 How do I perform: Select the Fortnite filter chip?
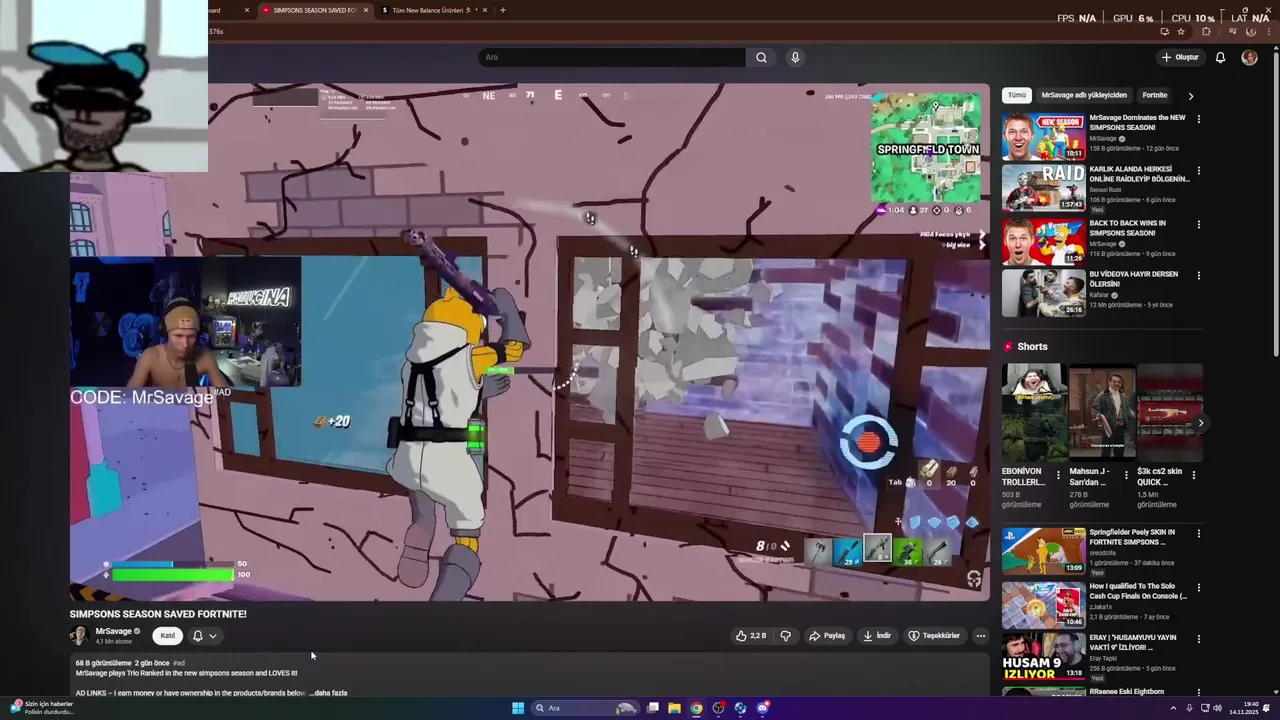click(x=1155, y=95)
